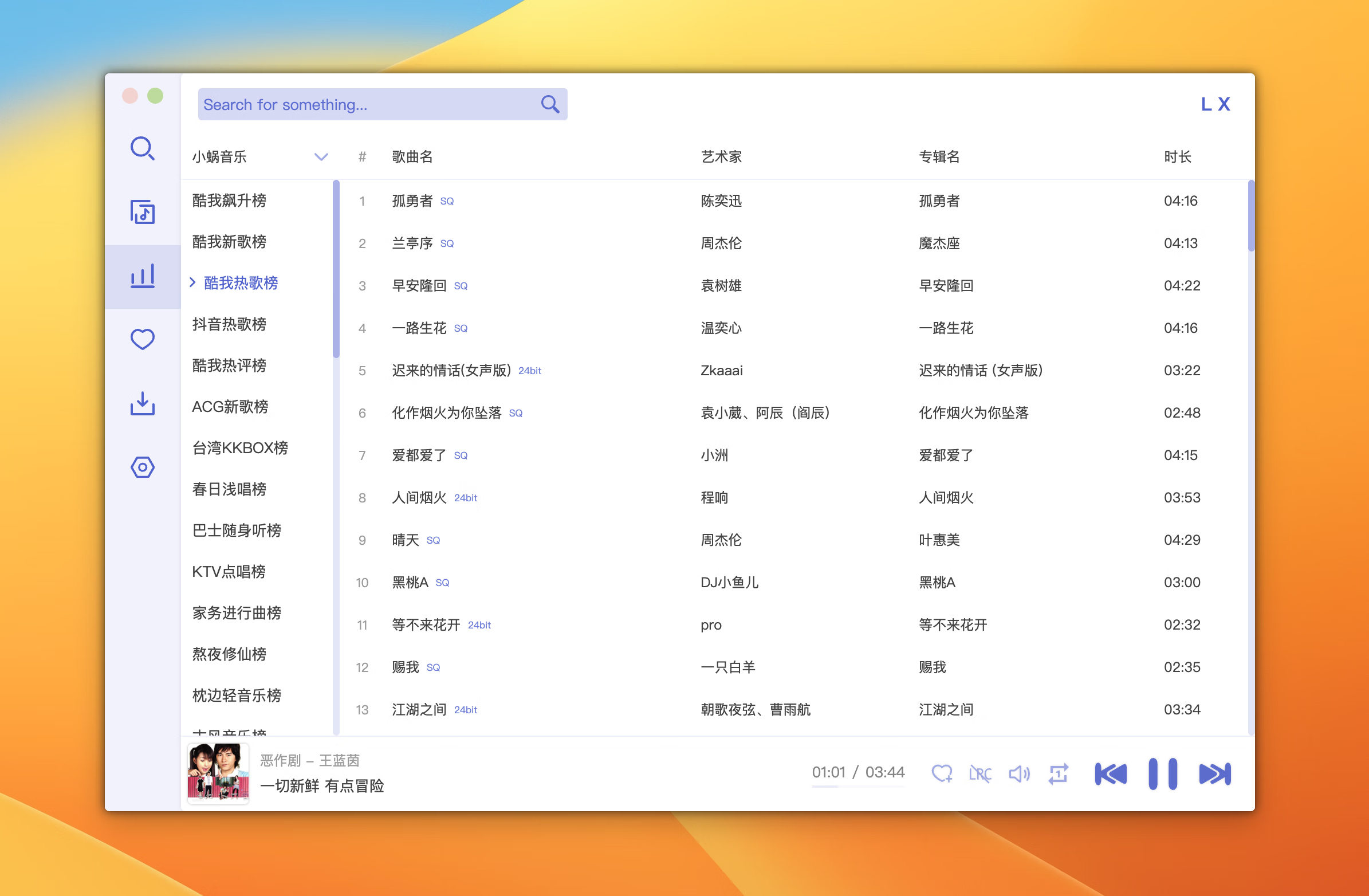1369x896 pixels.
Task: Open the song list sidebar icon
Action: 142,213
